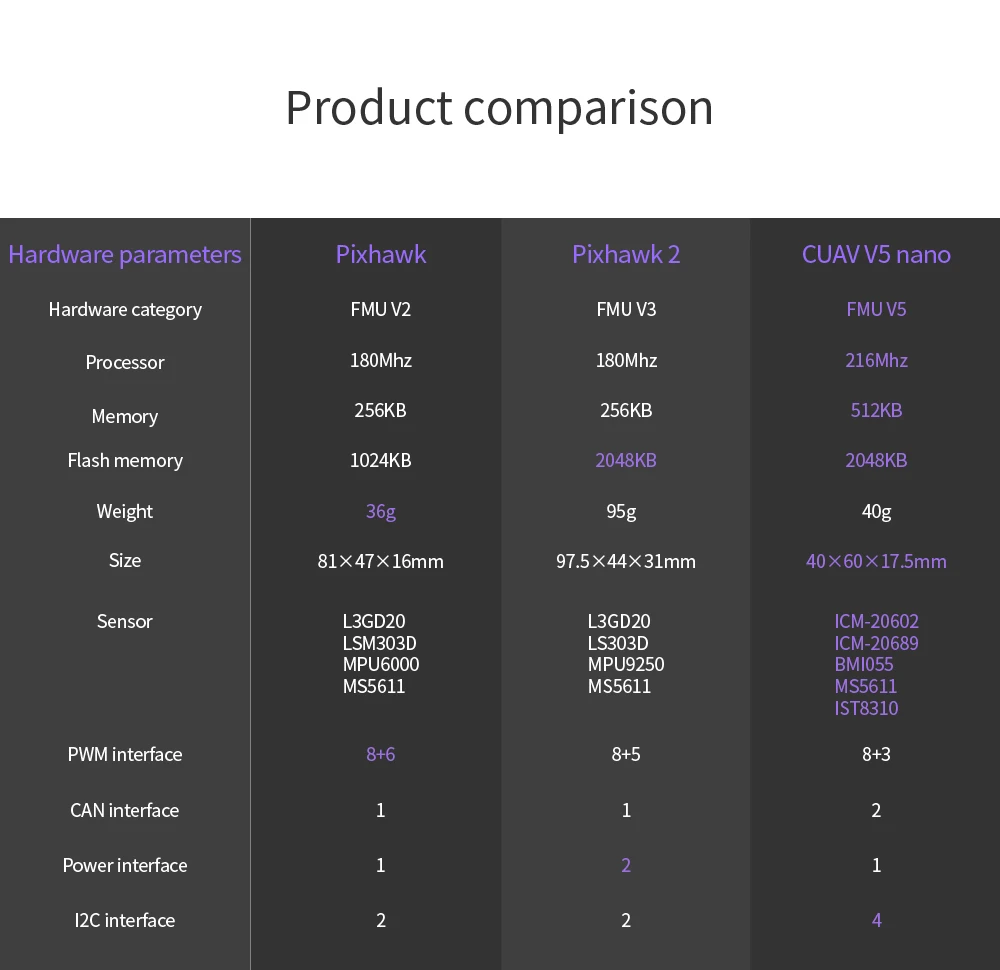Click the Pixhawk column header

pyautogui.click(x=381, y=254)
